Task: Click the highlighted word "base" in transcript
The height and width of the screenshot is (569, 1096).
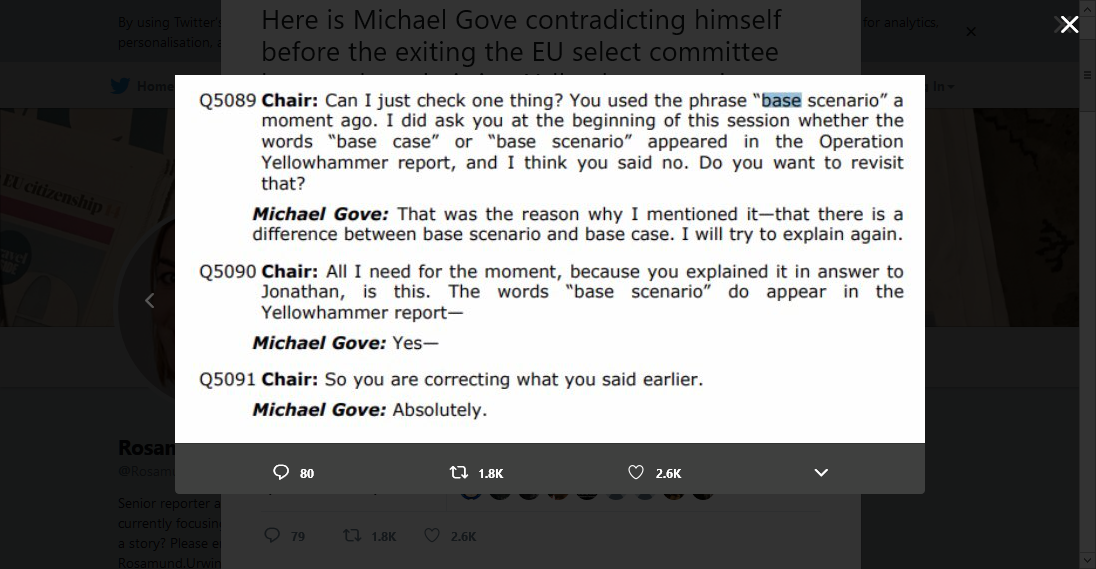Action: [x=781, y=100]
